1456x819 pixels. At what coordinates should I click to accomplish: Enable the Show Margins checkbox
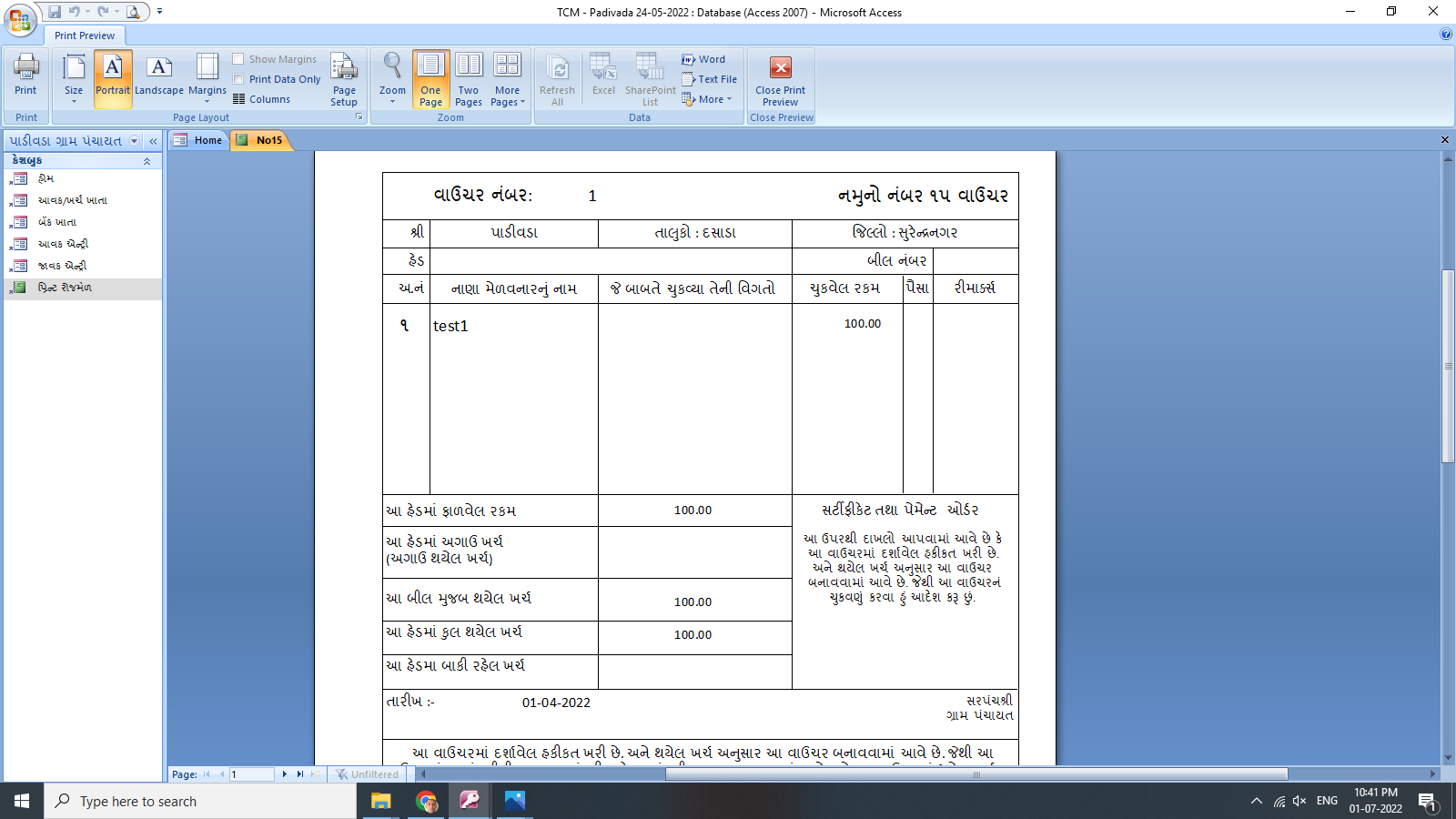(x=238, y=58)
